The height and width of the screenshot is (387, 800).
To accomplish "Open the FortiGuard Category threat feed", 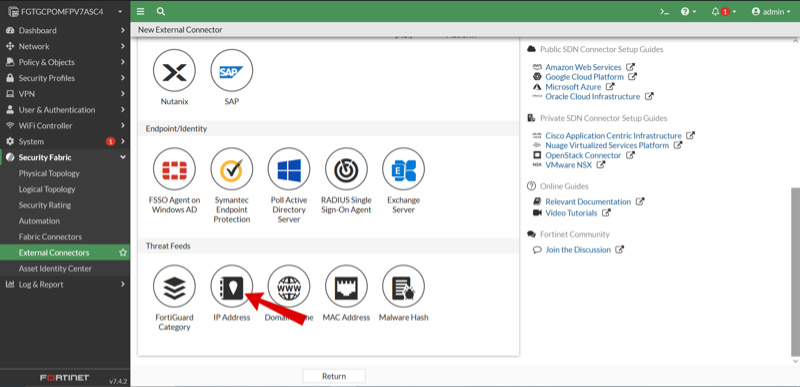I will (174, 286).
